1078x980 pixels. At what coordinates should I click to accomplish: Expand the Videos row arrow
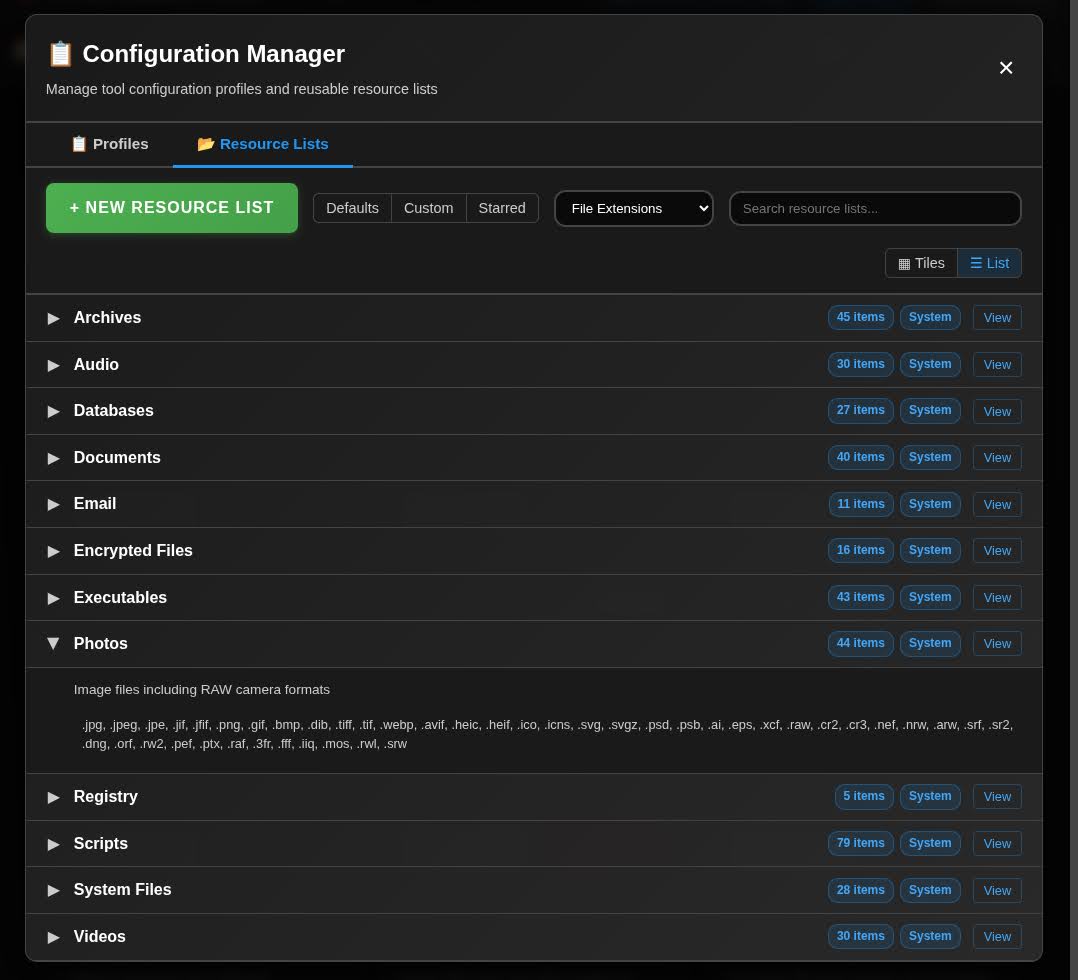53,937
